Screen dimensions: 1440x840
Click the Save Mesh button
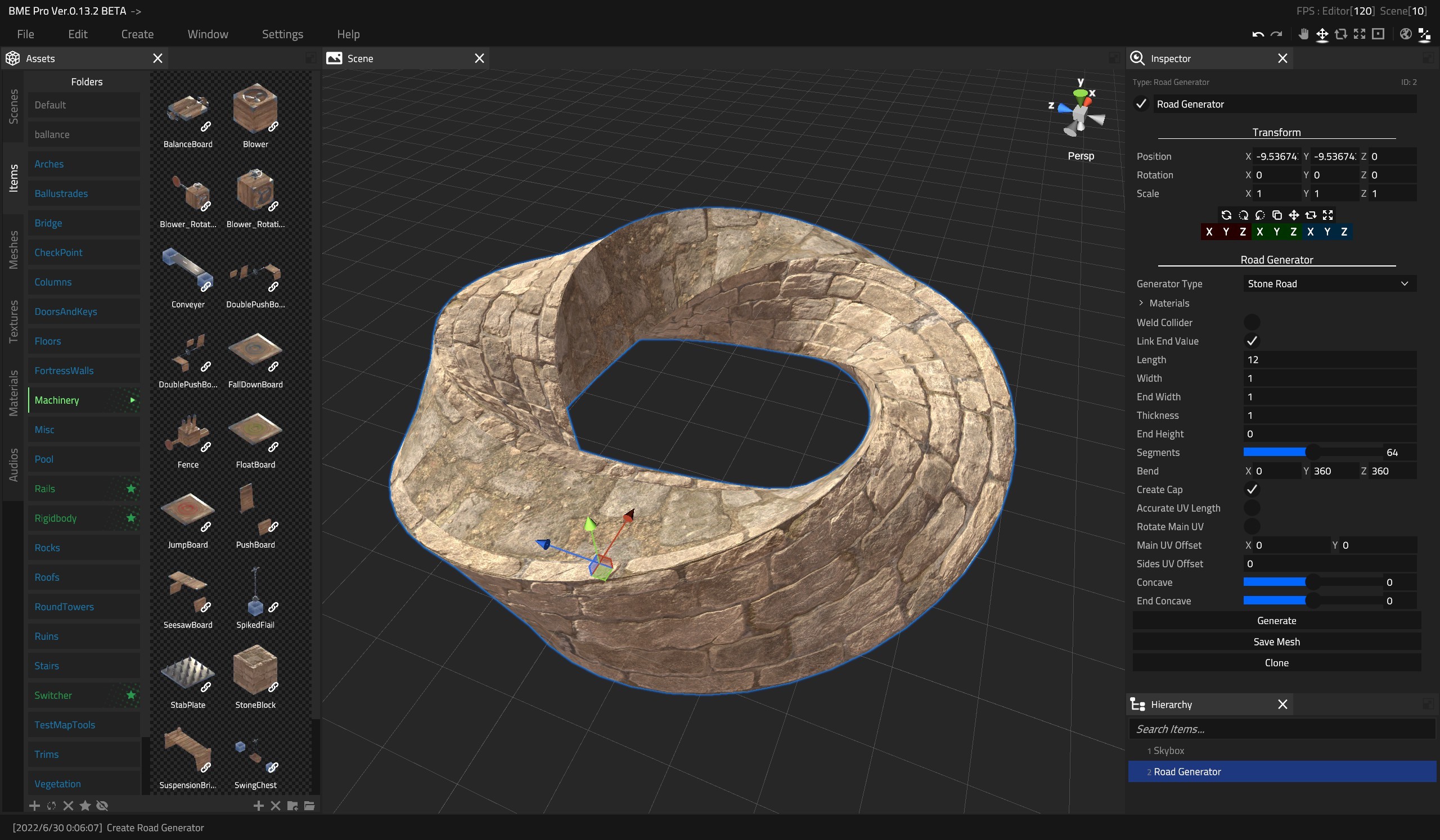tap(1276, 642)
